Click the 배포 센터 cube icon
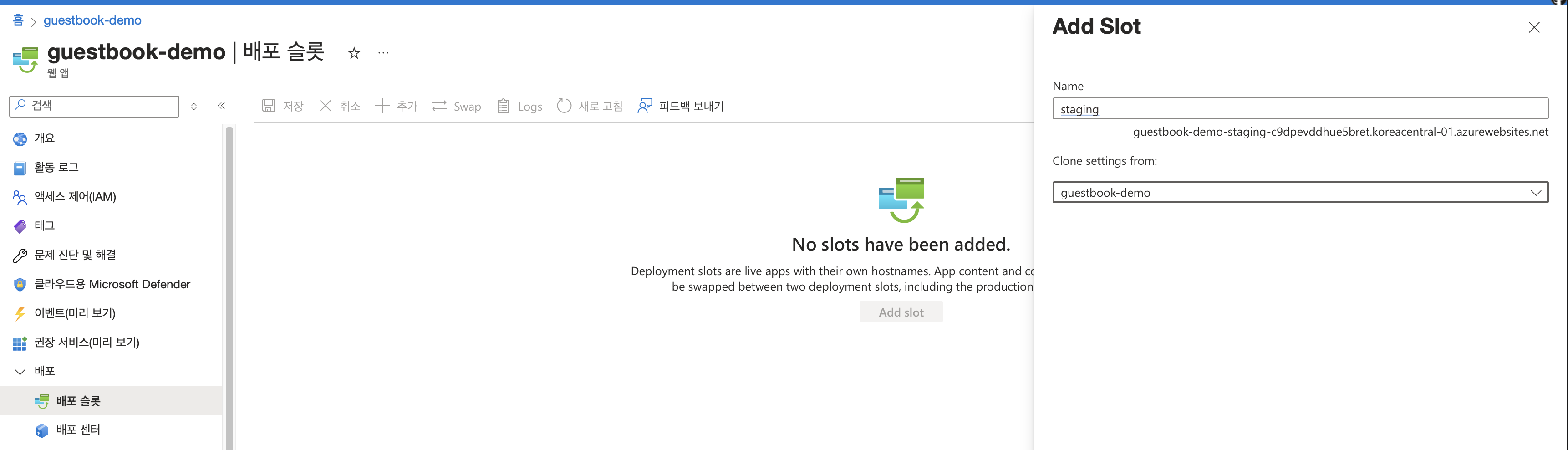 [x=42, y=430]
